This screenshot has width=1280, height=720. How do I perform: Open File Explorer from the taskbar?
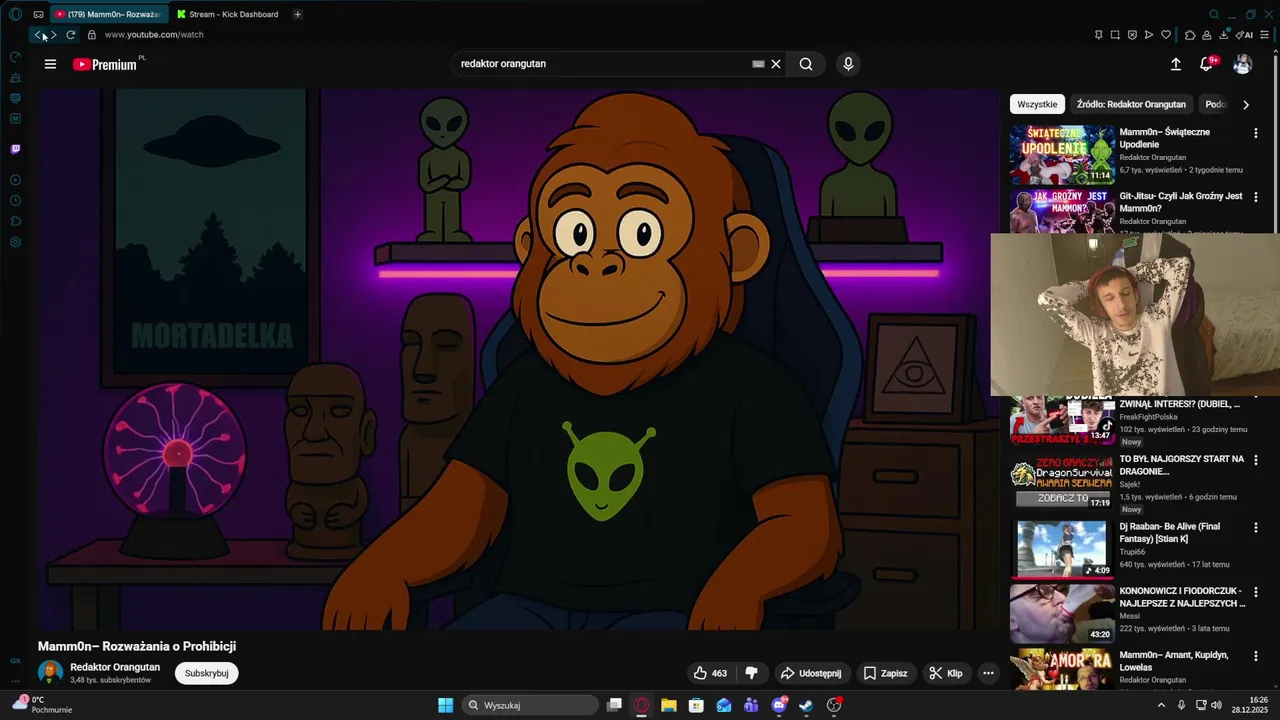tap(669, 705)
